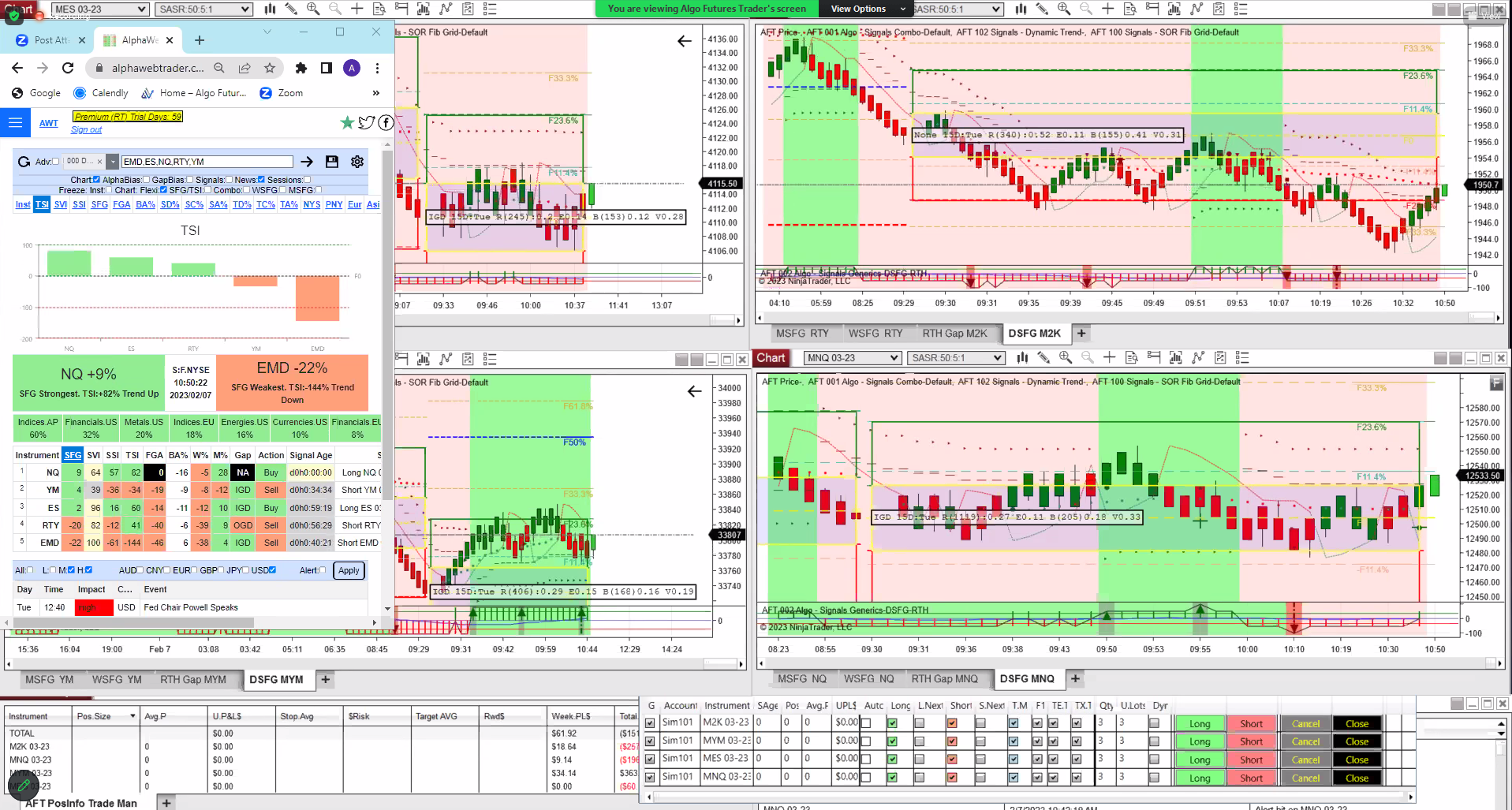Switch to the RTH Gap MNQ tab
1512x810 pixels.
click(x=944, y=679)
